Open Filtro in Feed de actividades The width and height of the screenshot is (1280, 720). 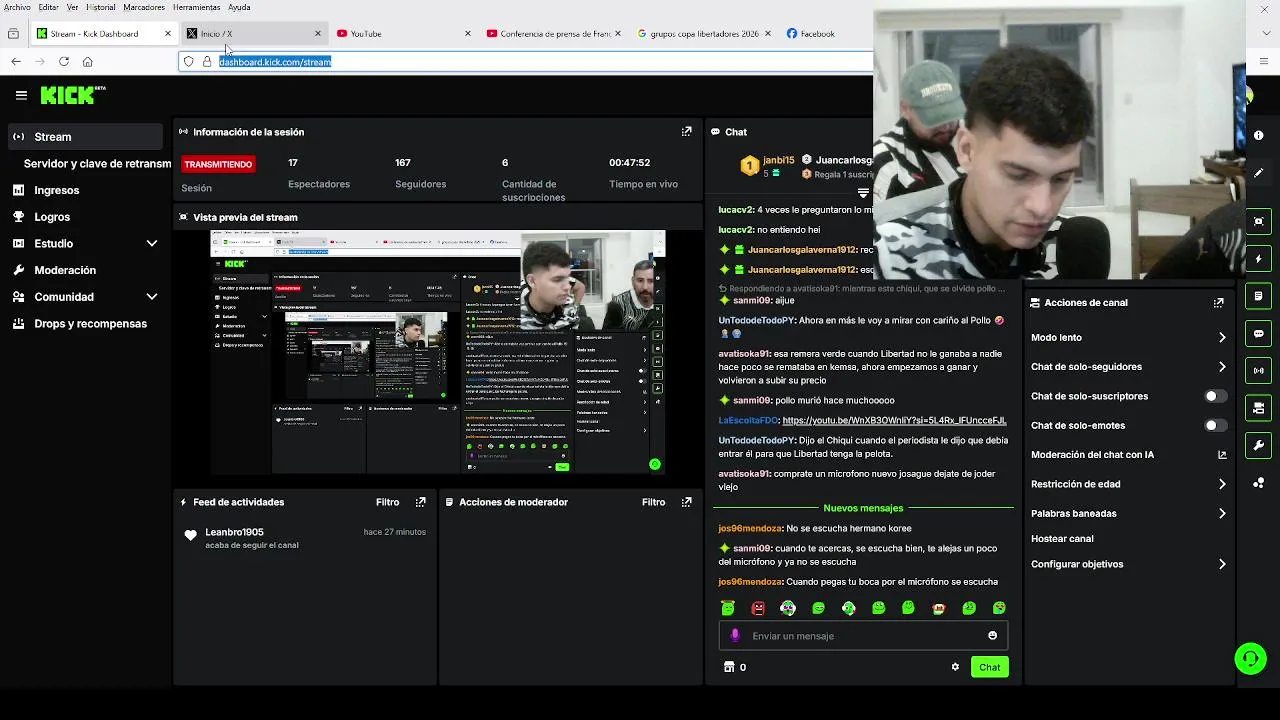(x=387, y=502)
